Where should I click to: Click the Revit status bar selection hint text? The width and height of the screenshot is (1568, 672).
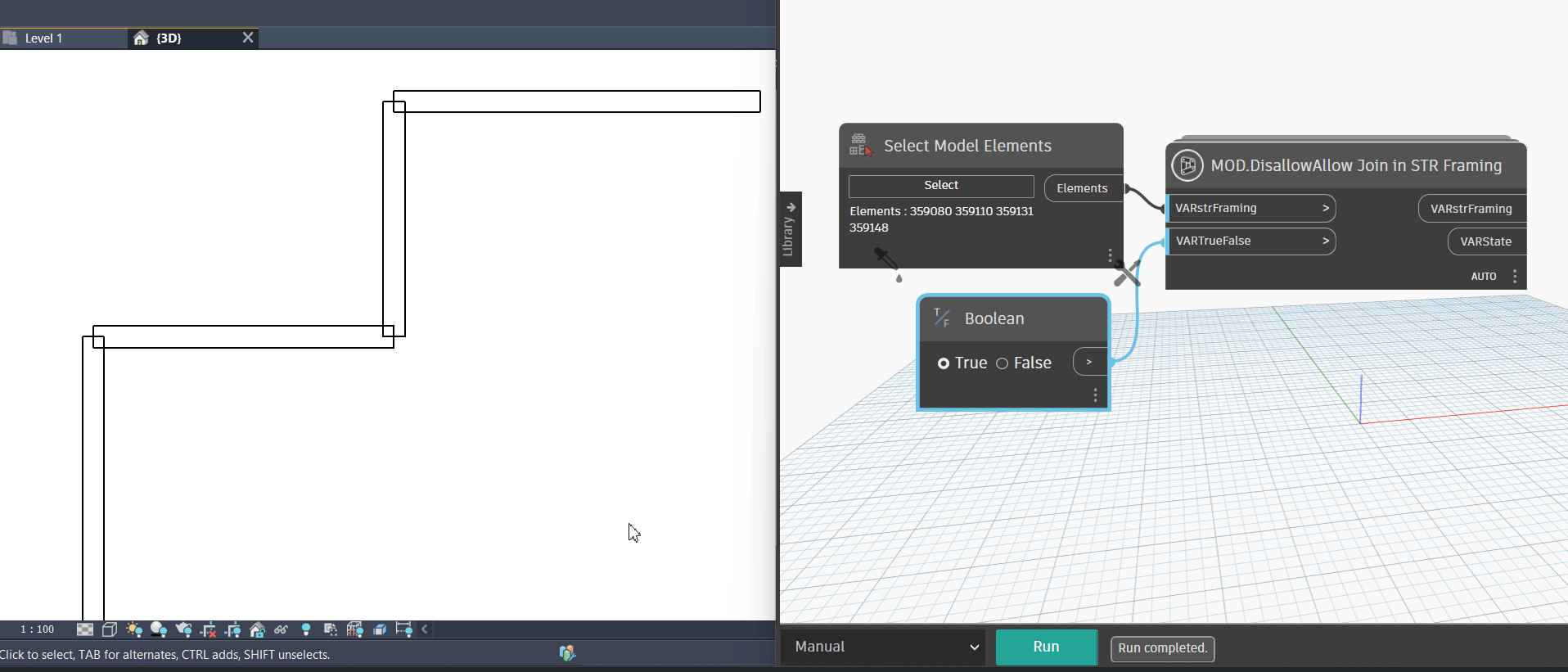165,655
